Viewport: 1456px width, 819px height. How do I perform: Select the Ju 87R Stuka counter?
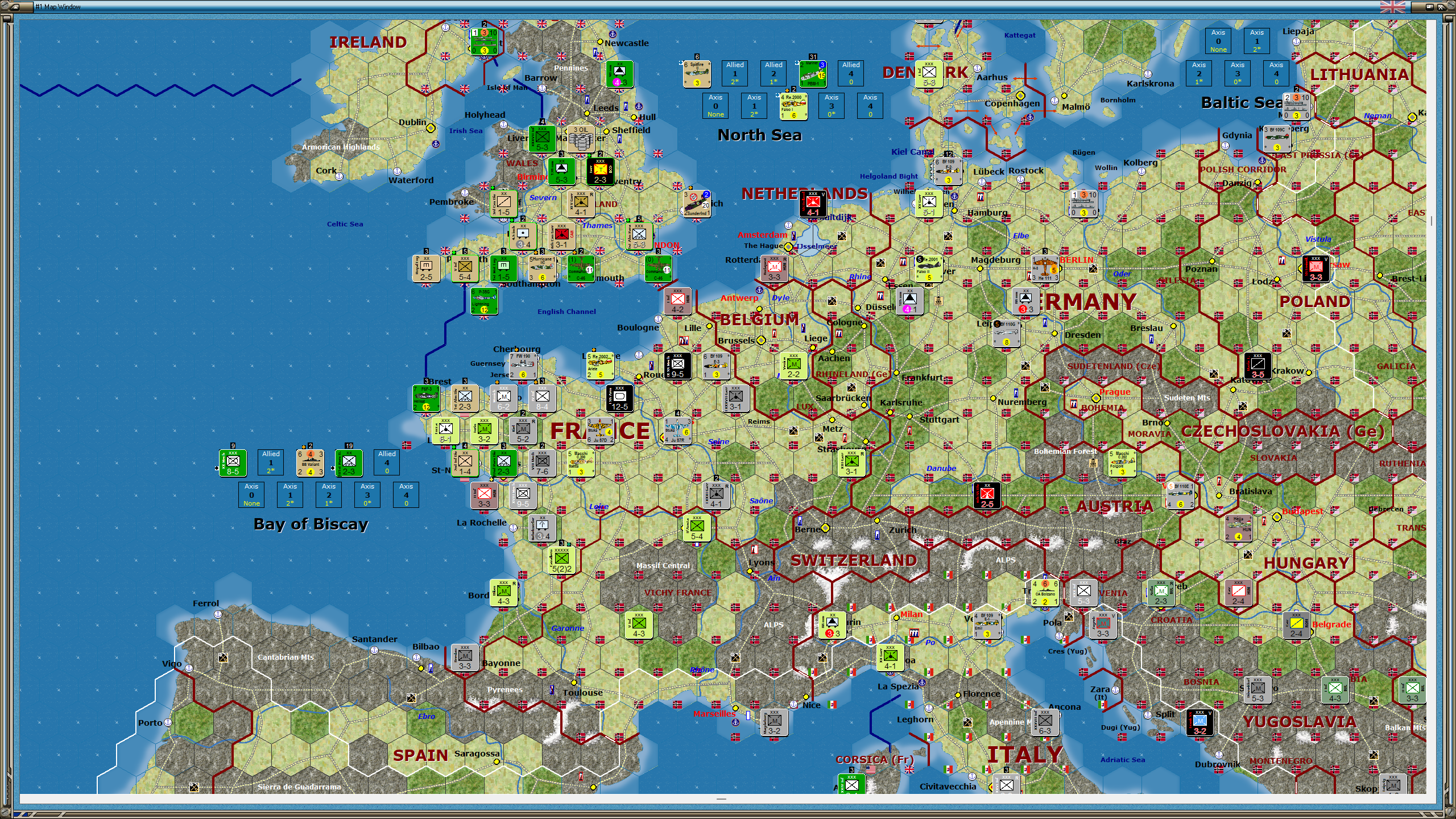point(677,431)
